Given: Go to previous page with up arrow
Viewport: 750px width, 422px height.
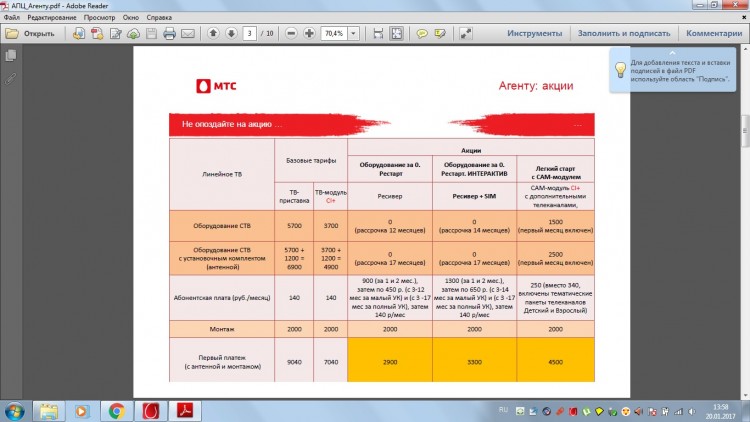Looking at the screenshot, I should click(213, 33).
